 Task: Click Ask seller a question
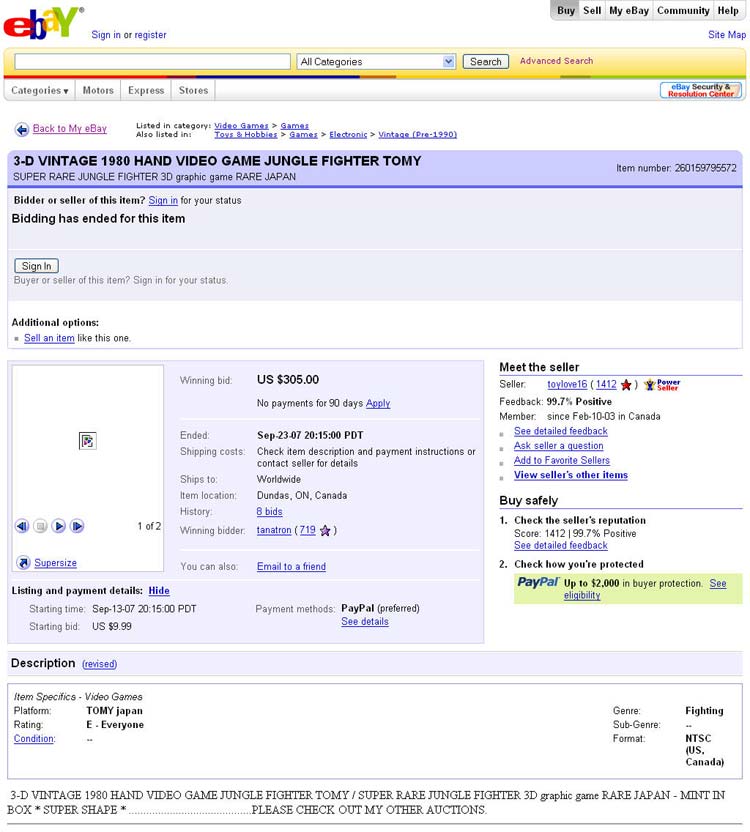(x=558, y=446)
